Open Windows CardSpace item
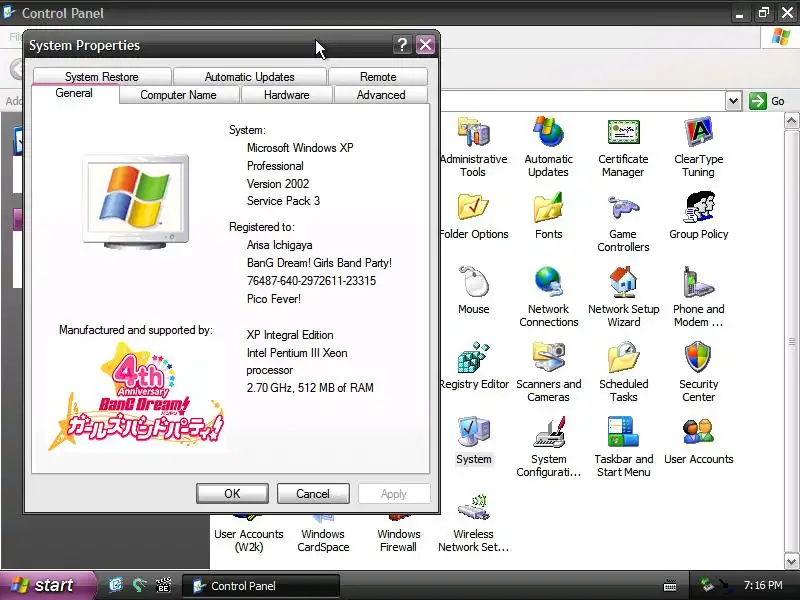Screen dimensions: 800x600 tap(323, 540)
